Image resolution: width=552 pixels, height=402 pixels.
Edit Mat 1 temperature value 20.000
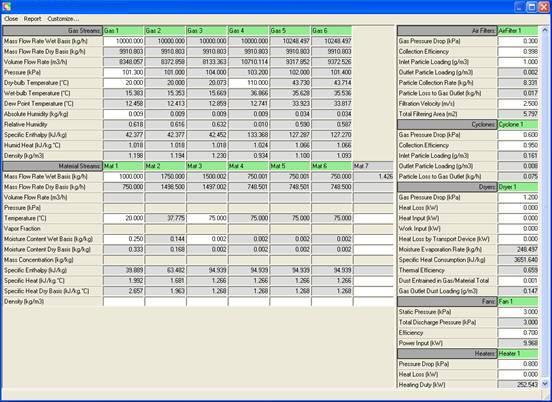[x=124, y=218]
